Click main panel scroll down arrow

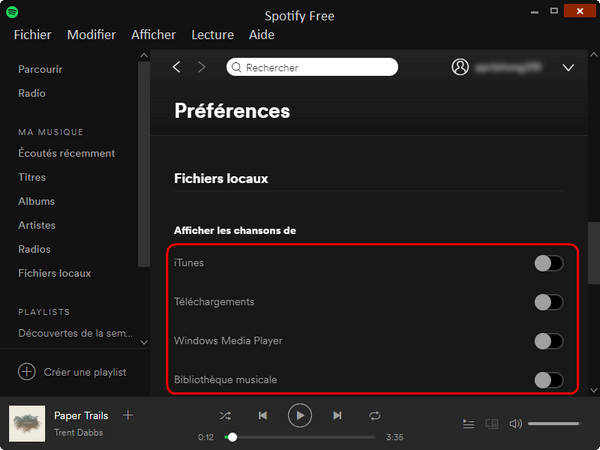click(593, 390)
